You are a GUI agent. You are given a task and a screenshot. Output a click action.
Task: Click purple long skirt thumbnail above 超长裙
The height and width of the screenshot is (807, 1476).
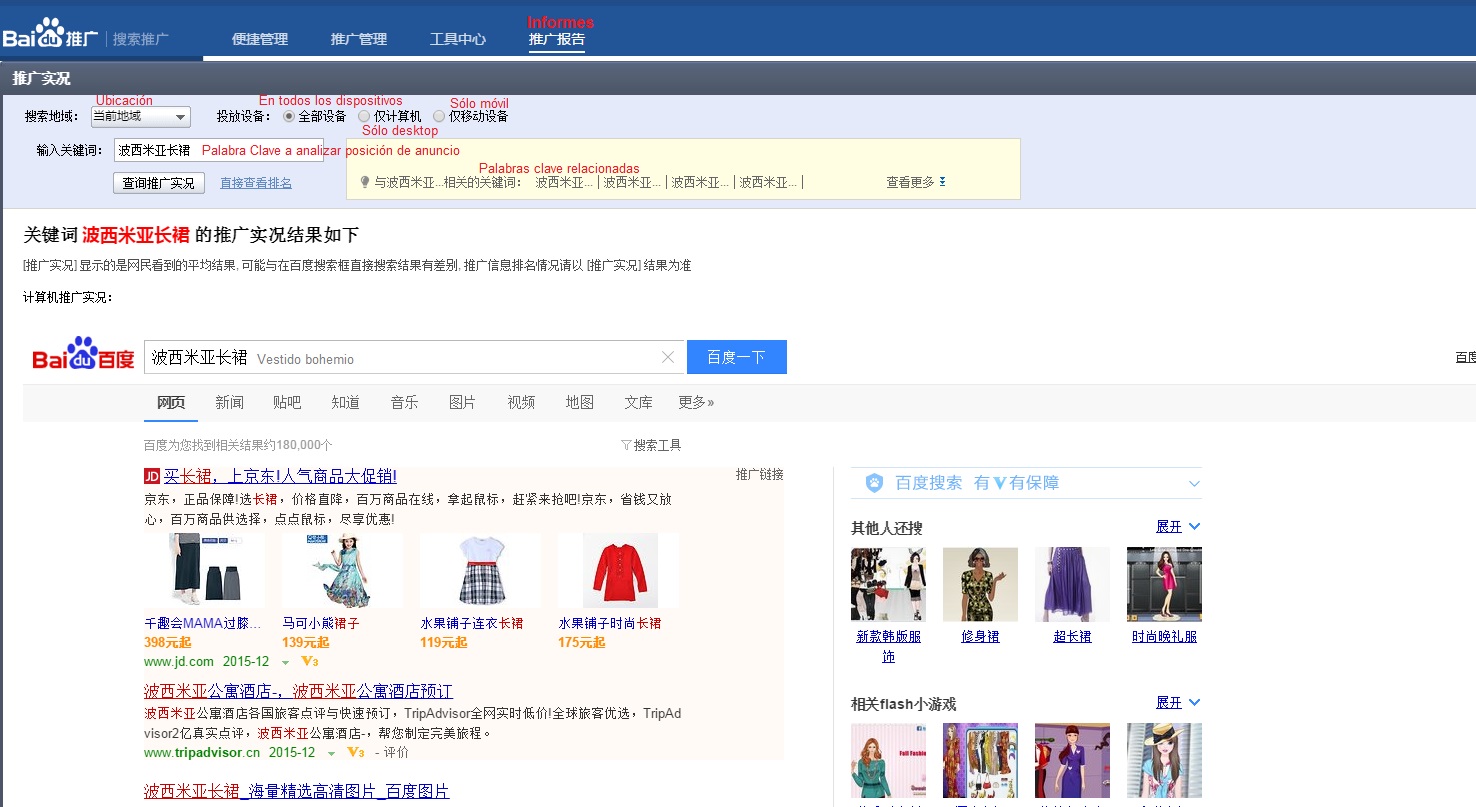pyautogui.click(x=1072, y=584)
